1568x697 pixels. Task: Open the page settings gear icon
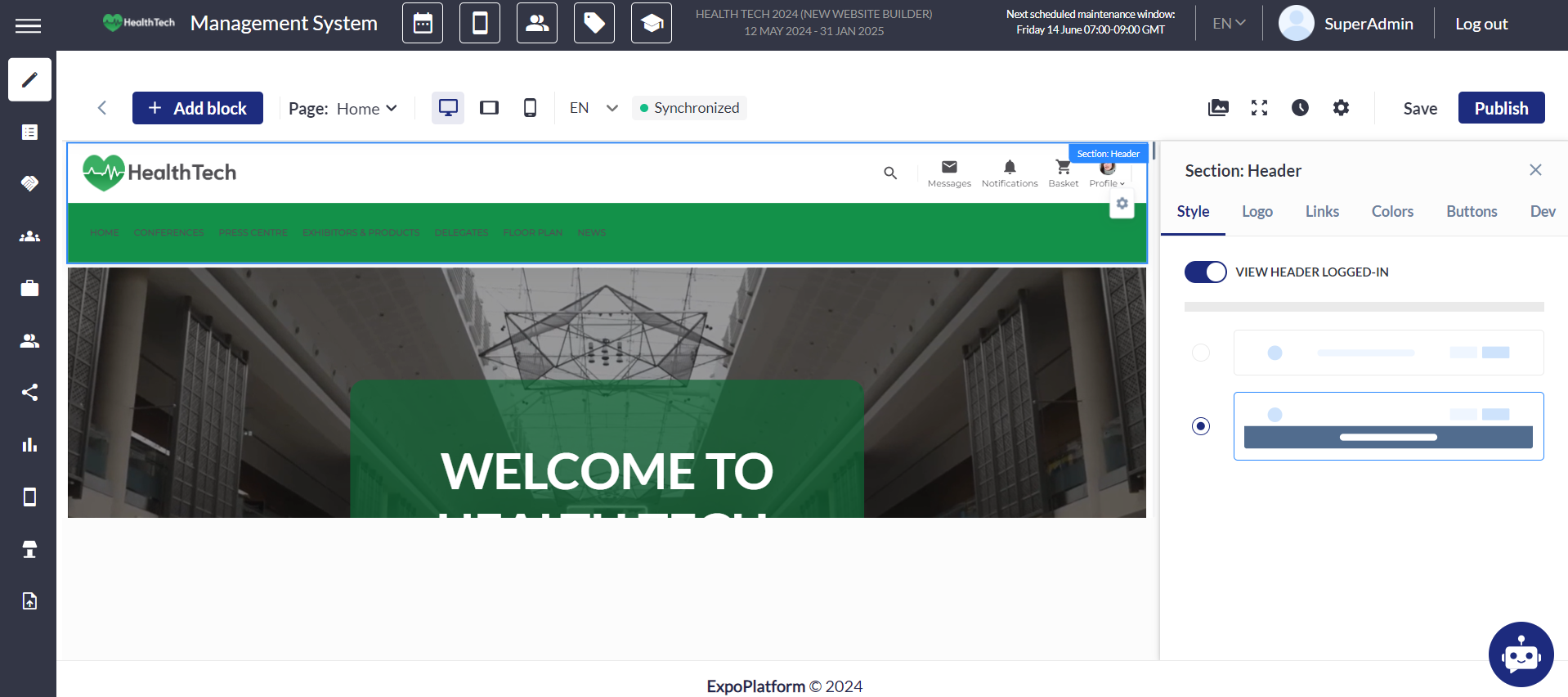(x=1341, y=108)
